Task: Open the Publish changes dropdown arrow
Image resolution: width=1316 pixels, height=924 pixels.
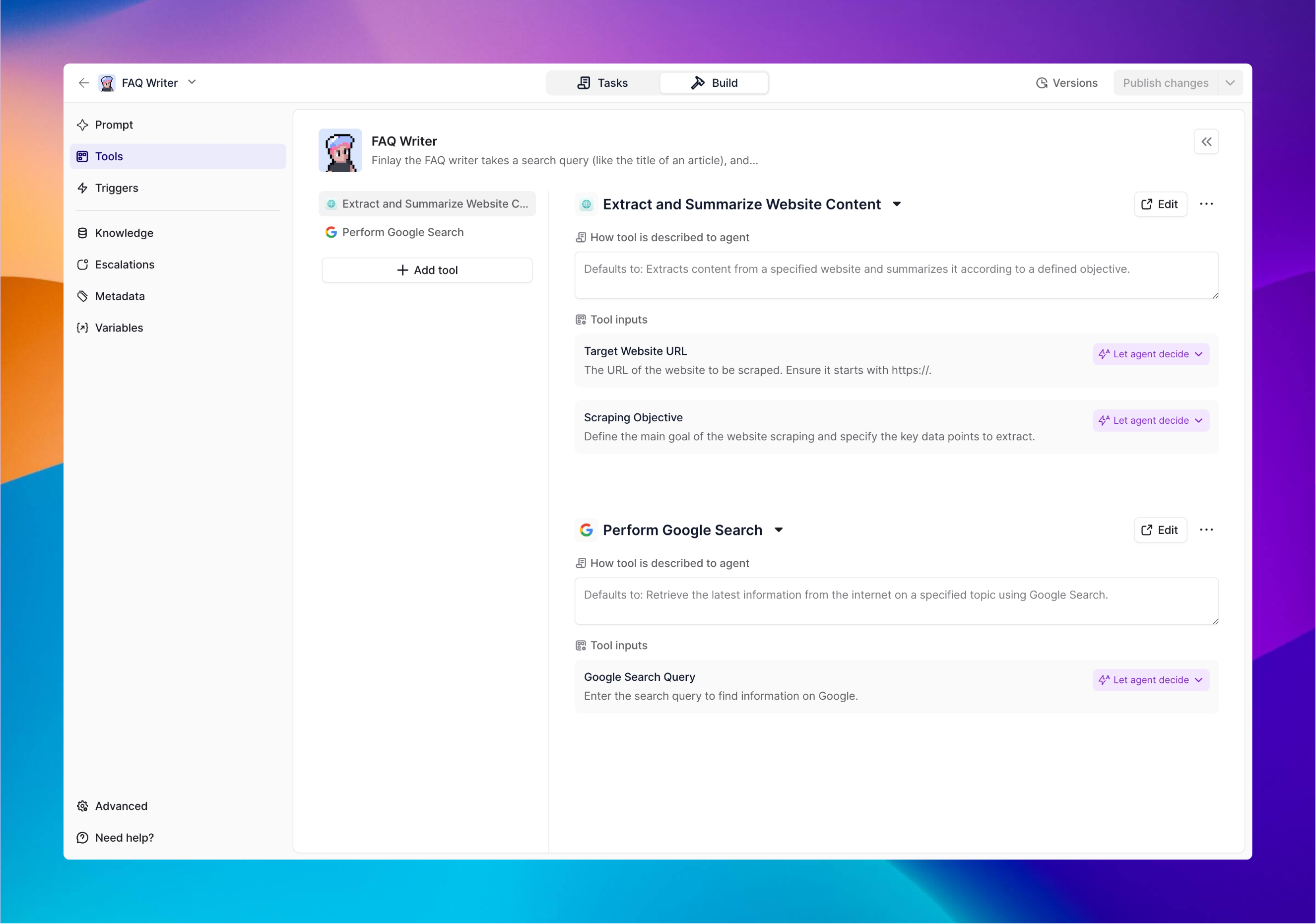Action: (1230, 83)
